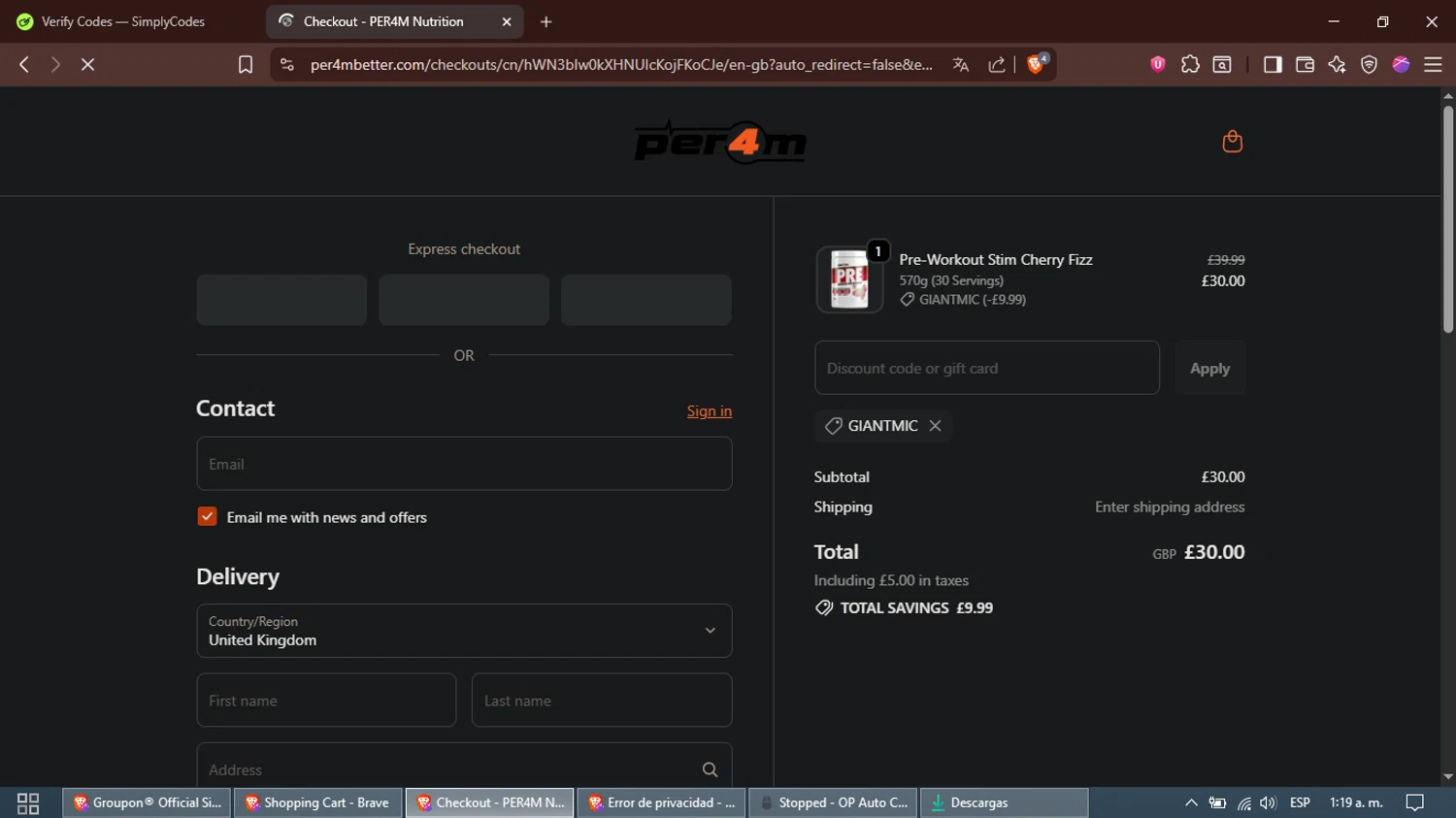Open the taskbar notifications icon
This screenshot has width=1456, height=818.
tap(1415, 802)
